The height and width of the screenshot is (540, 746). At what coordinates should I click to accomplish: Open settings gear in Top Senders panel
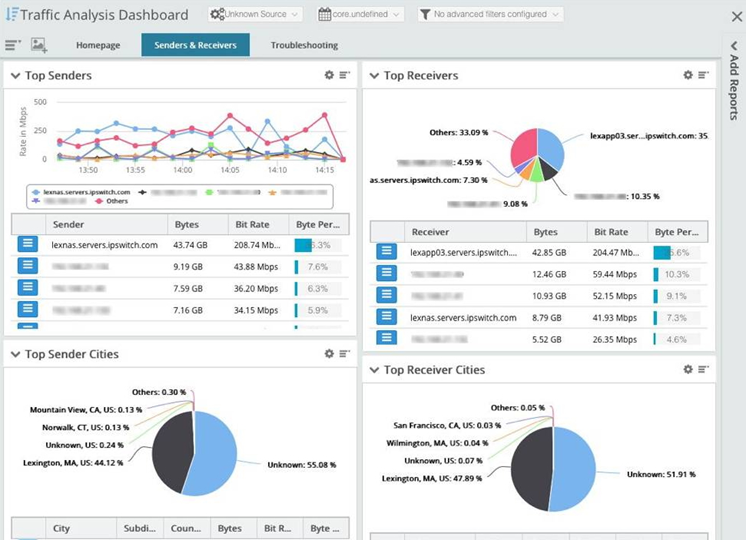(x=329, y=75)
